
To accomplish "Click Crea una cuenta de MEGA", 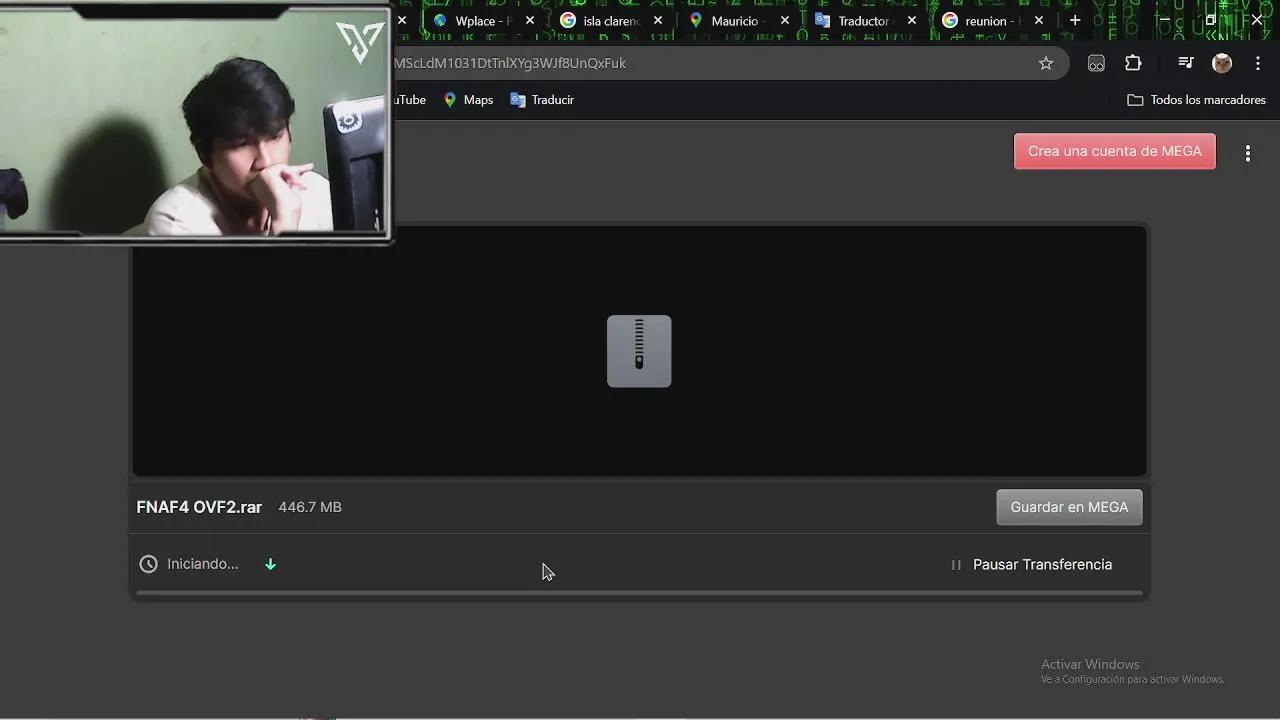I will (x=1115, y=151).
